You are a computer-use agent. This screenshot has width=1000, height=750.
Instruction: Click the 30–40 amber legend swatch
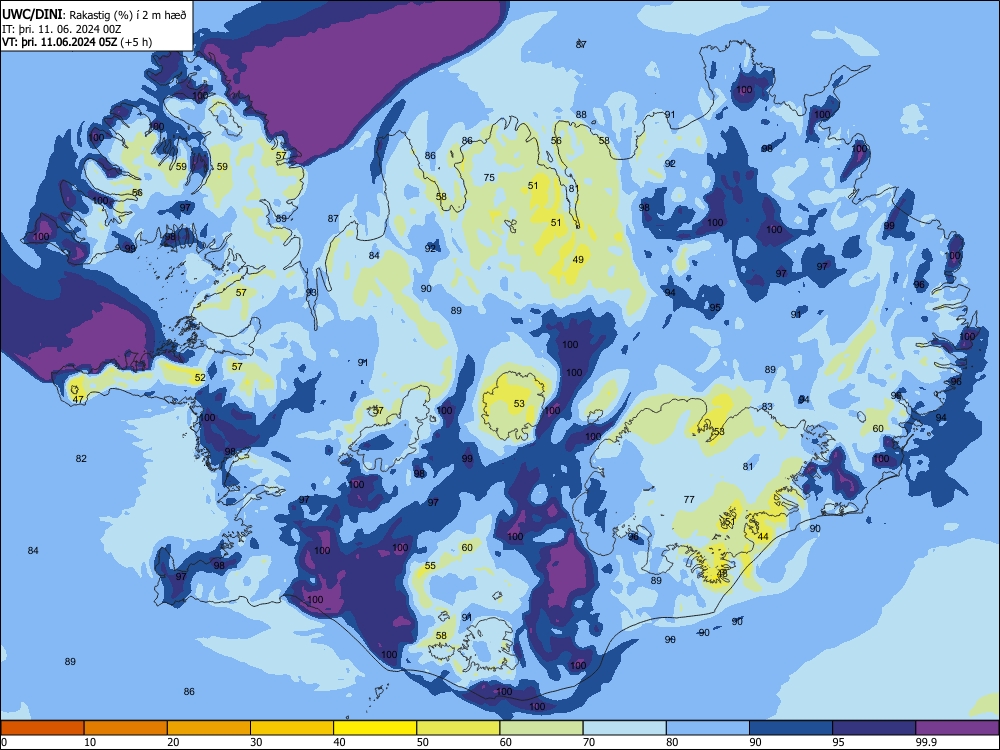pyautogui.click(x=292, y=728)
